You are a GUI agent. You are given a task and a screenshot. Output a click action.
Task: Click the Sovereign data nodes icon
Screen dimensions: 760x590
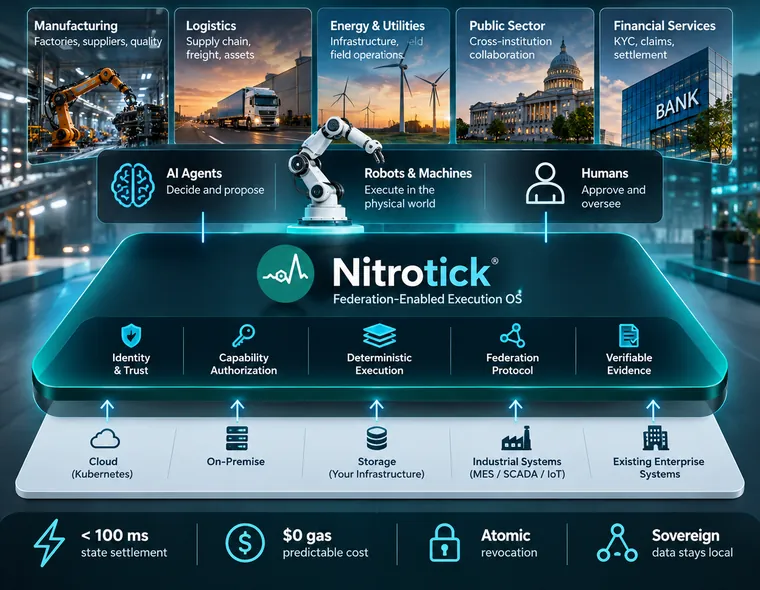[617, 543]
